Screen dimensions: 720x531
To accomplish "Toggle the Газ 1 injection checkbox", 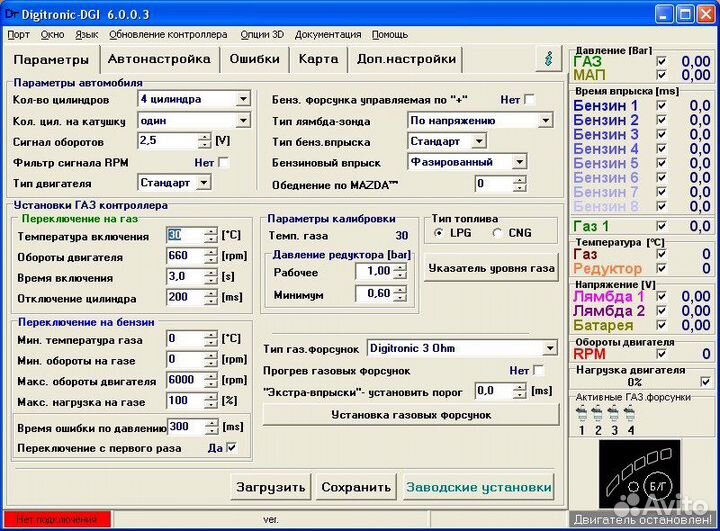I will [x=661, y=226].
